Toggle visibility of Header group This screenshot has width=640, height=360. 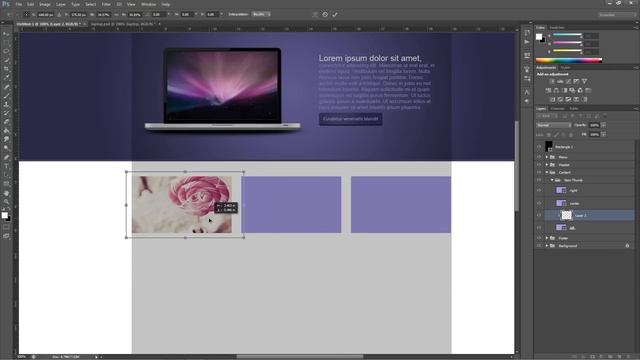tap(539, 164)
